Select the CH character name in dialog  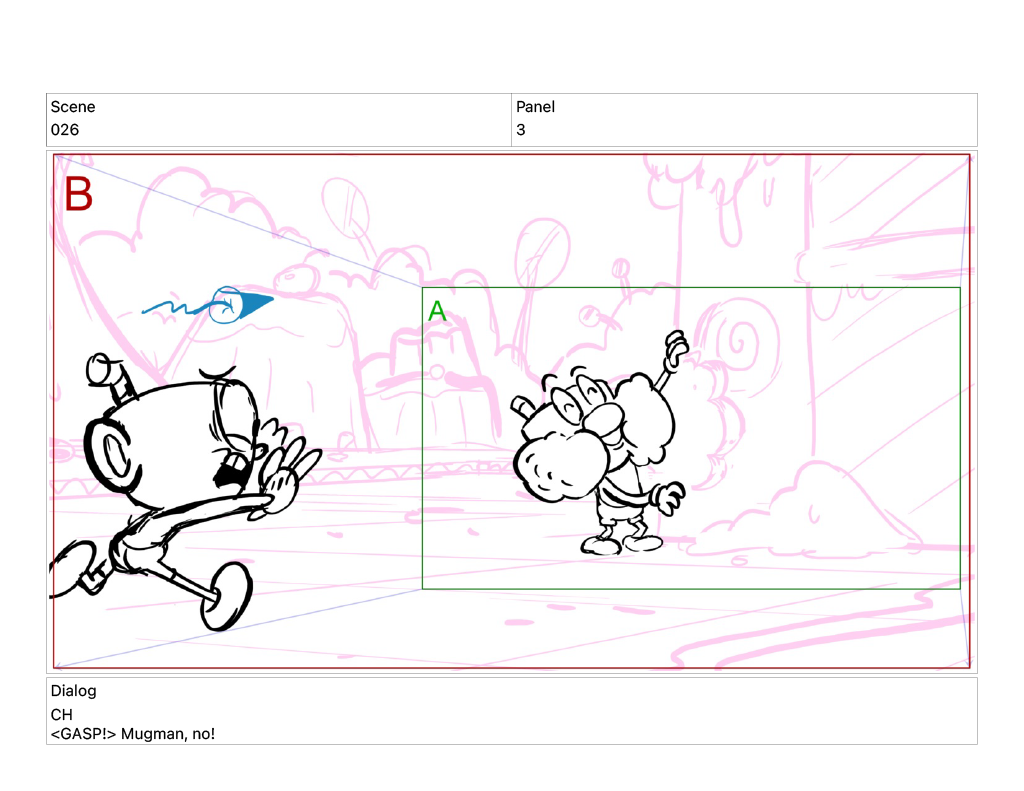tap(61, 715)
